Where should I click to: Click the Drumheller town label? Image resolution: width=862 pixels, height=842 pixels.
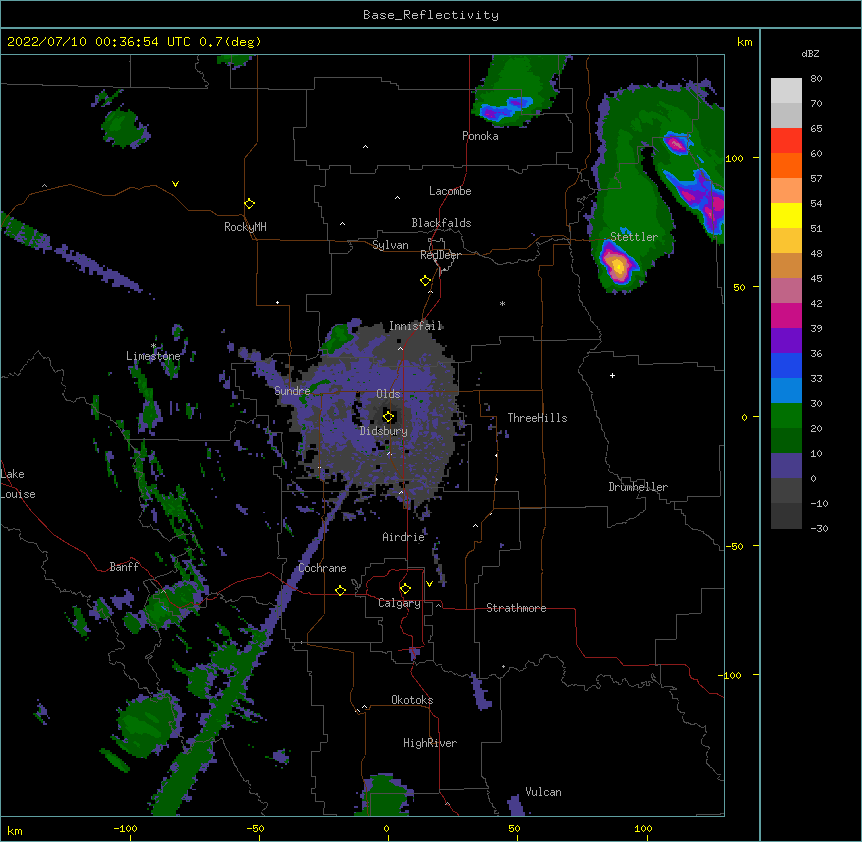pos(638,487)
